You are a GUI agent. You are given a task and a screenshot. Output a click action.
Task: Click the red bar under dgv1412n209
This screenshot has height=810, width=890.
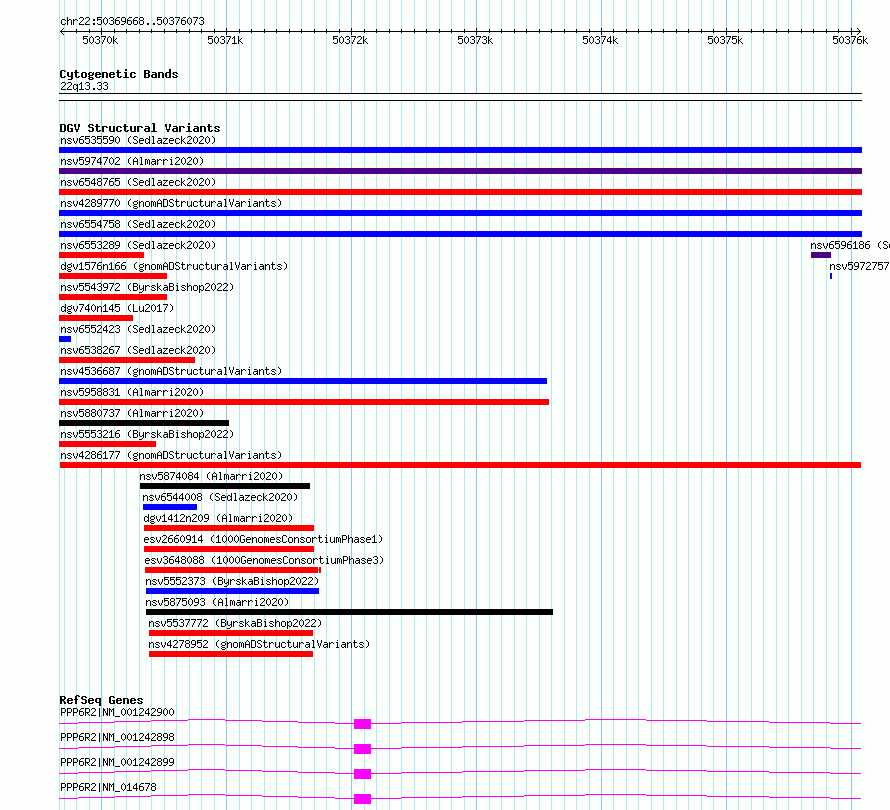coord(229,528)
